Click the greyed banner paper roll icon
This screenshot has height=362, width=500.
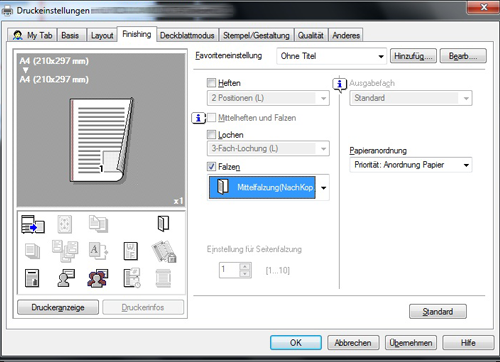click(x=163, y=278)
